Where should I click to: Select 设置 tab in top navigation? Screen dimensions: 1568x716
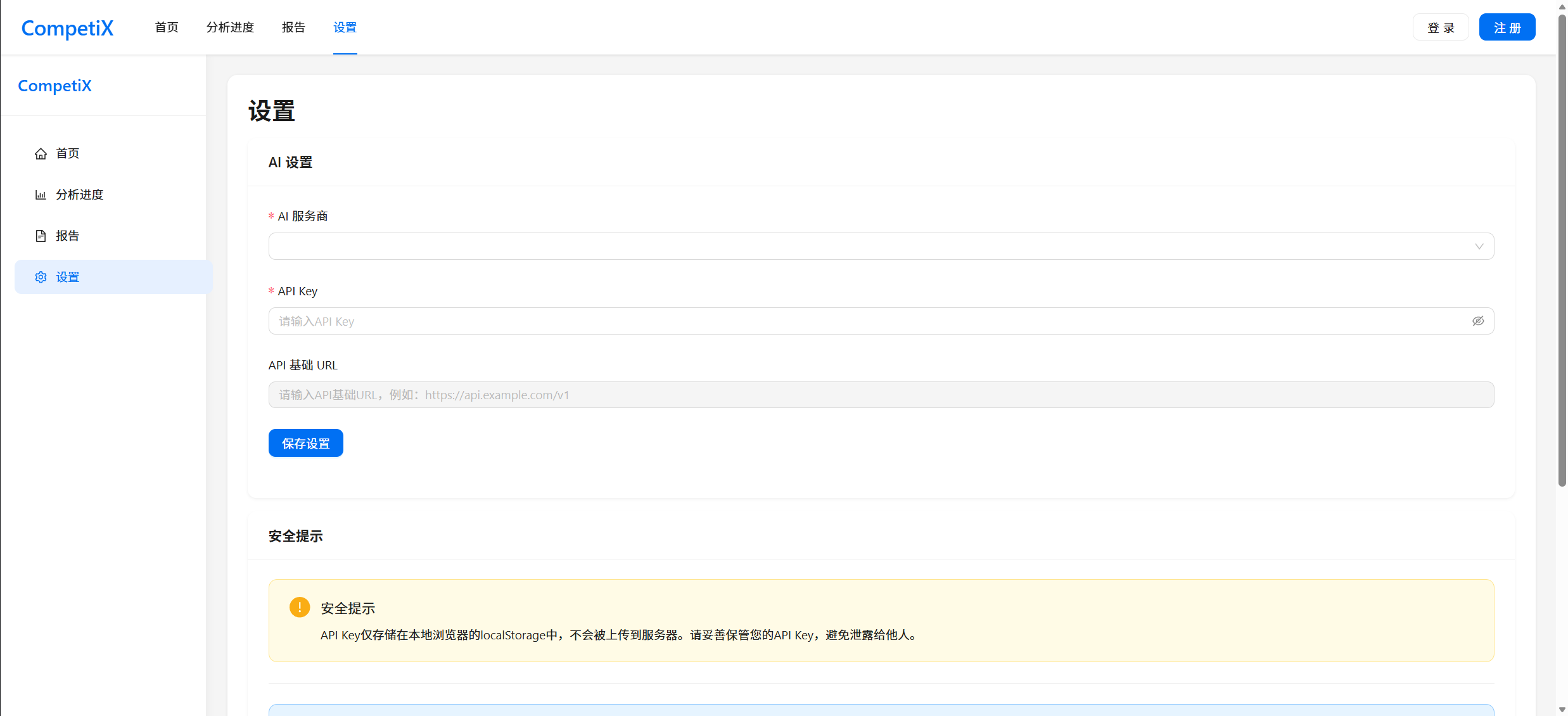(345, 27)
